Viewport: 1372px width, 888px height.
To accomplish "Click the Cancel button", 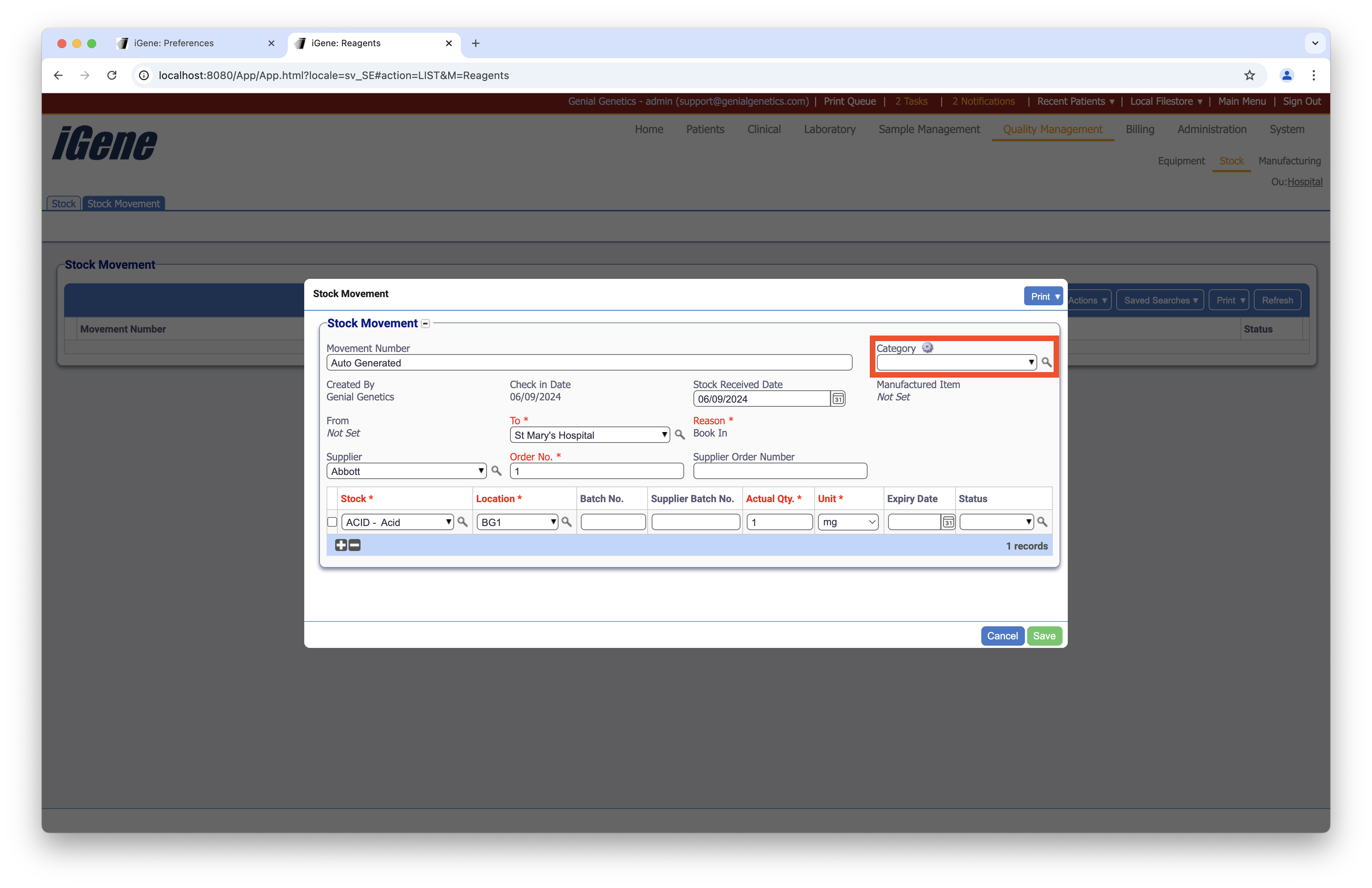I will [1002, 636].
